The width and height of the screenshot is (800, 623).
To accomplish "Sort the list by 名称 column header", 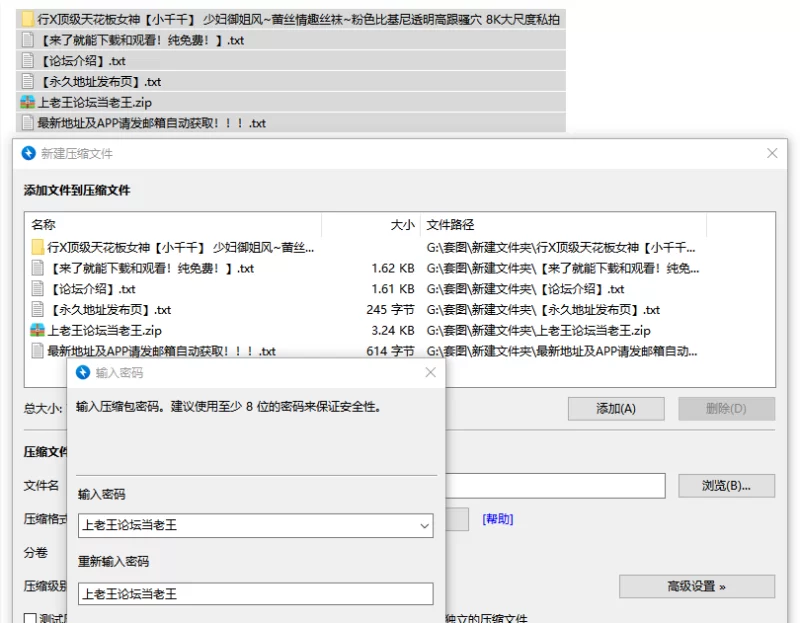I will coord(43,225).
